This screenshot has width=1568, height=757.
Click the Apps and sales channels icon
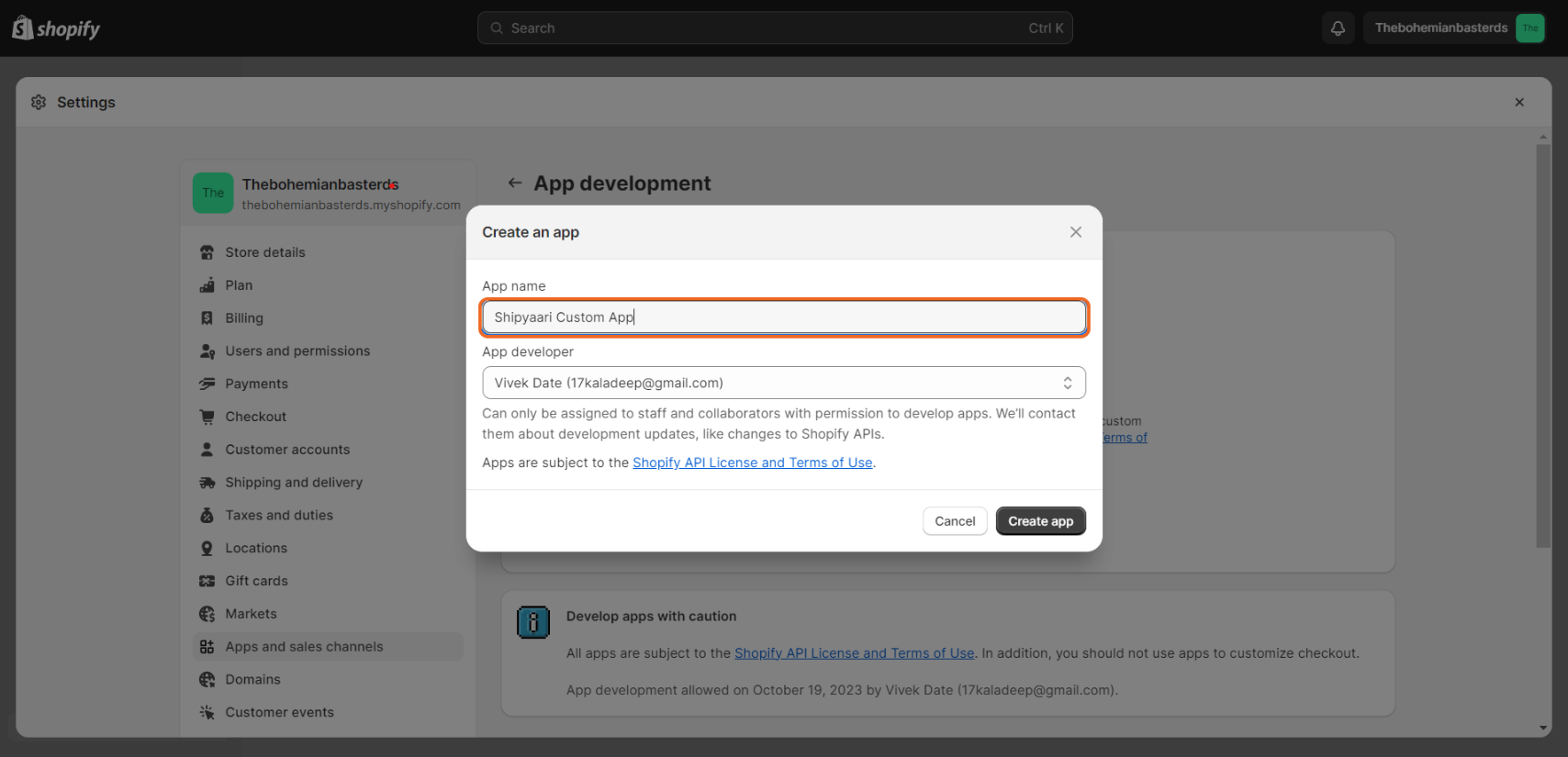pos(207,647)
